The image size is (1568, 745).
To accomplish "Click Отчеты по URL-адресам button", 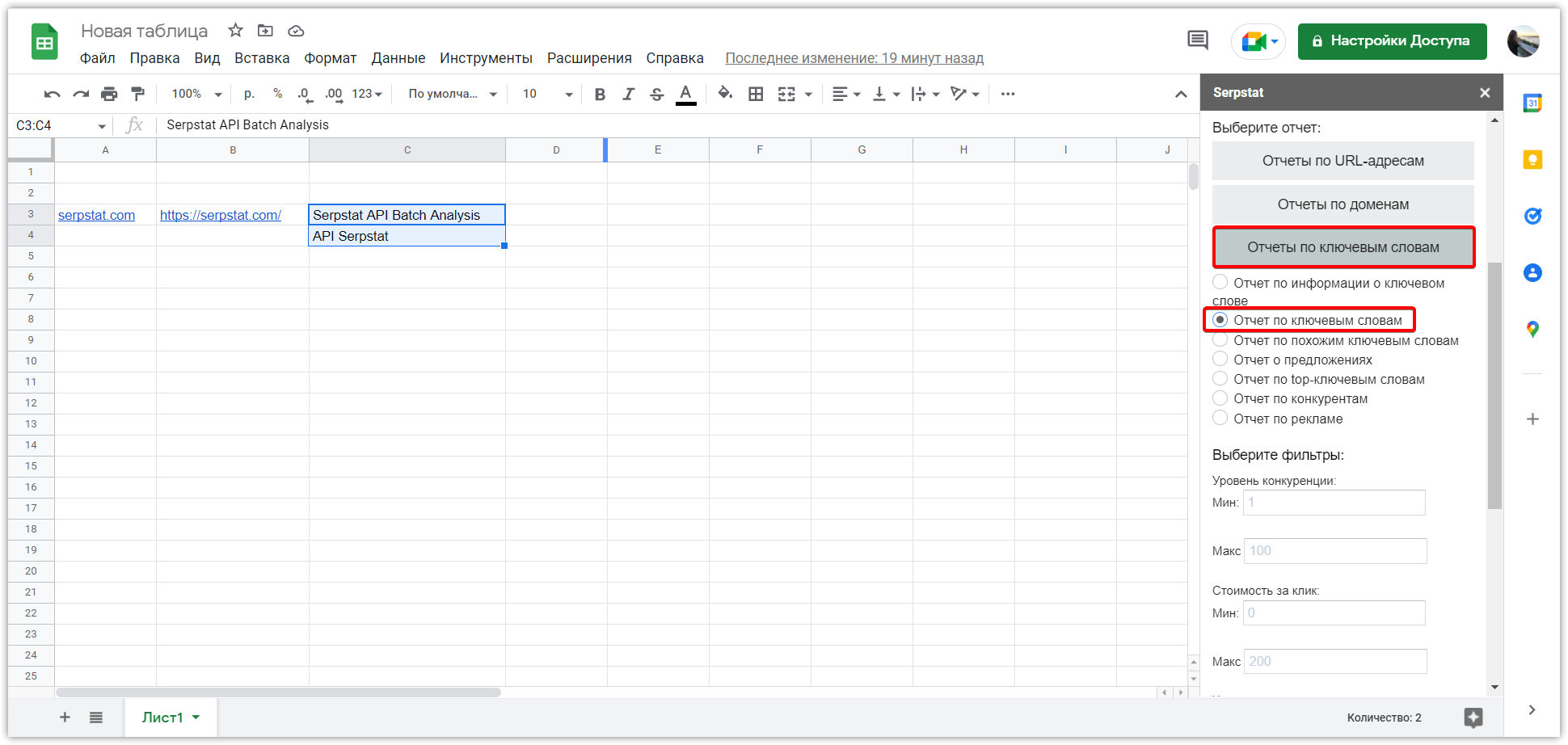I will [1343, 161].
